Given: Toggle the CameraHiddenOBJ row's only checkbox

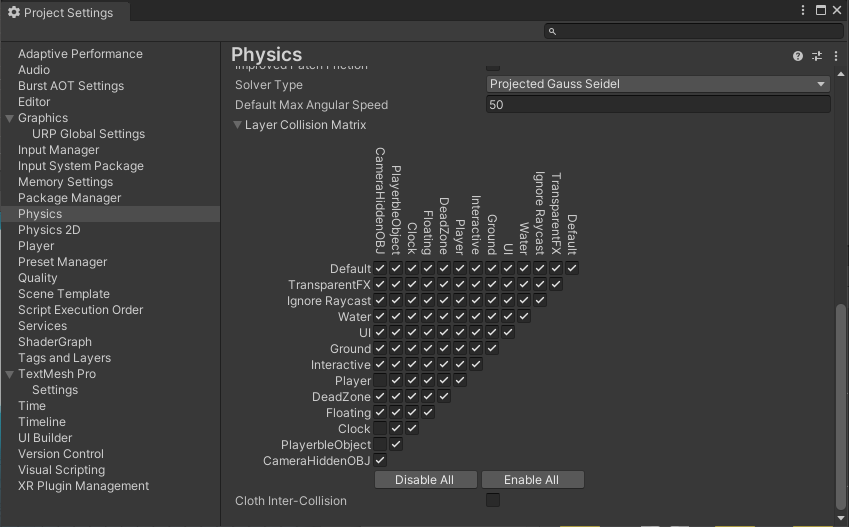Looking at the screenshot, I should tap(380, 461).
